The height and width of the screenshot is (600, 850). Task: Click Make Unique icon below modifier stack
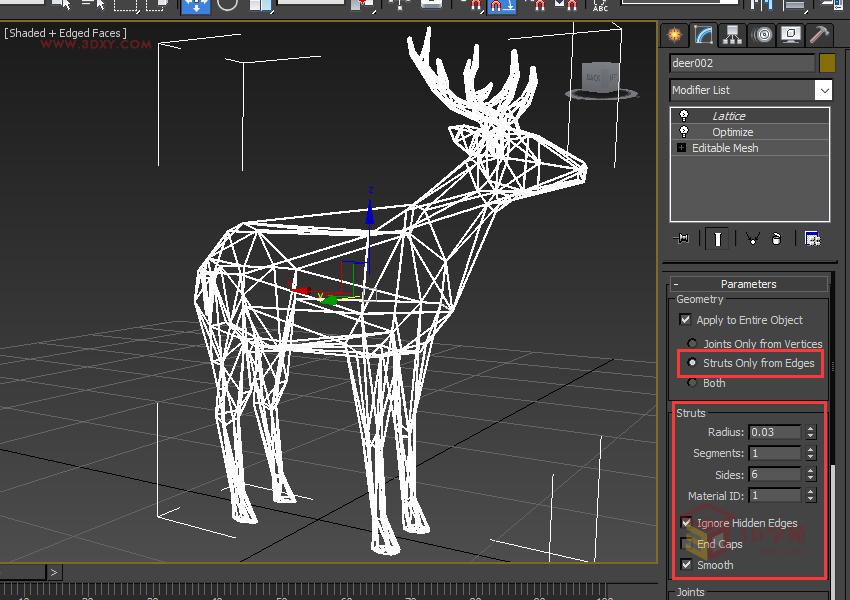click(753, 238)
